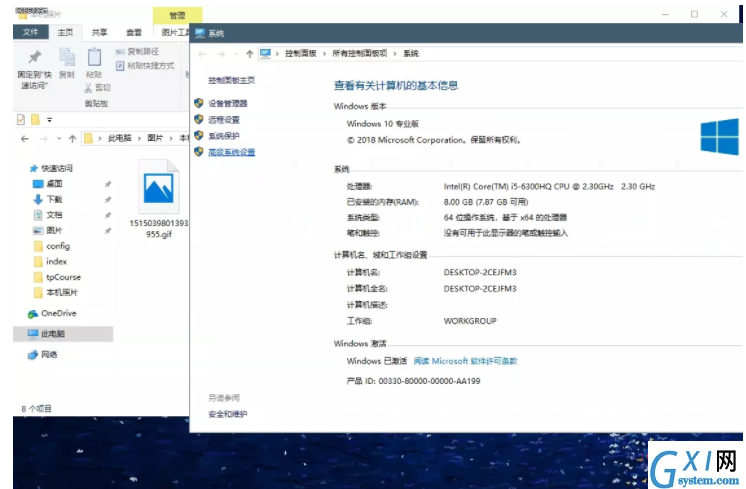Switch to the Home ribbon tab
The image size is (746, 489).
[x=65, y=32]
